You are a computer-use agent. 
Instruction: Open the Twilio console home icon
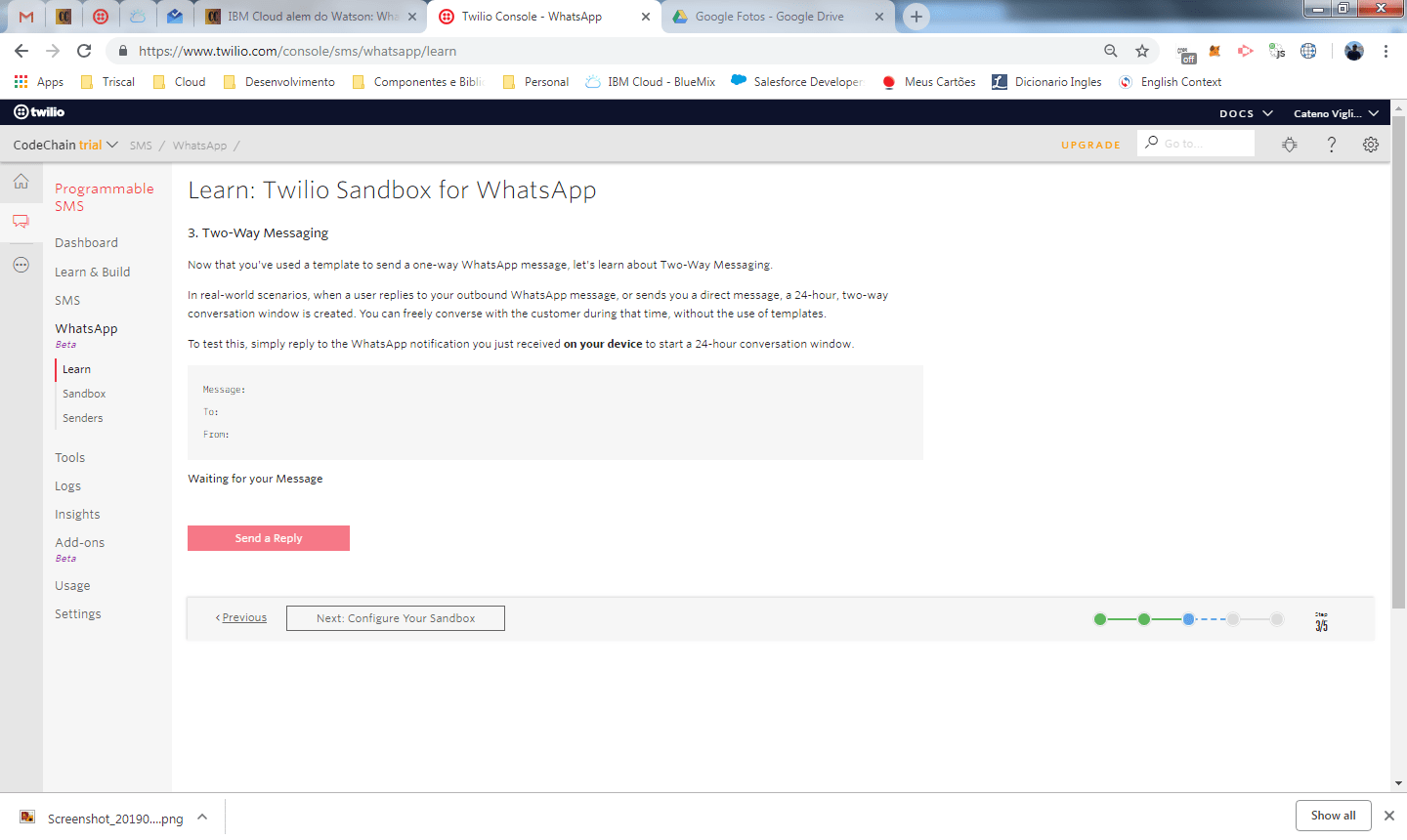21,182
